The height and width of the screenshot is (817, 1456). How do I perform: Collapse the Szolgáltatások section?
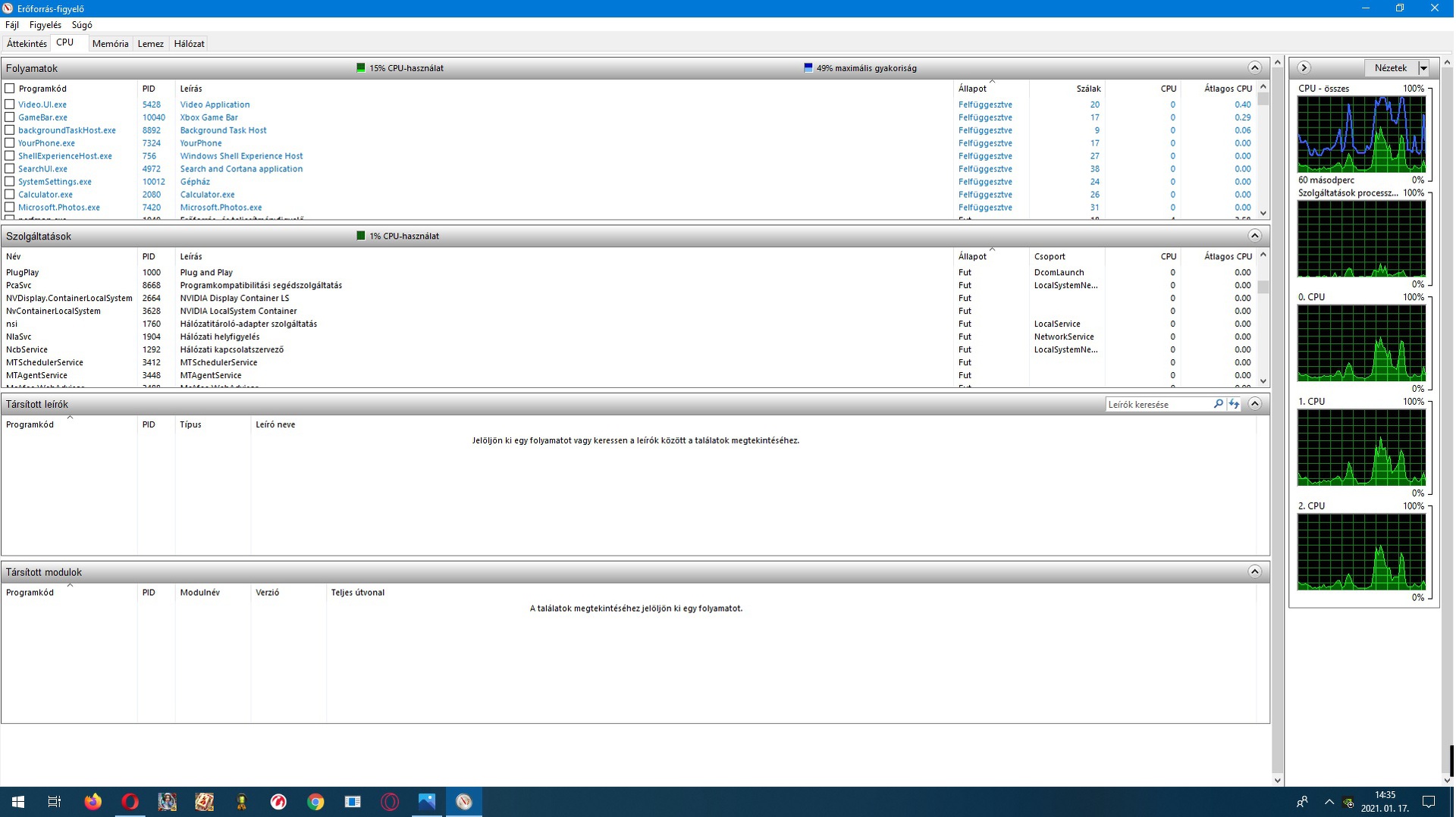(x=1254, y=236)
